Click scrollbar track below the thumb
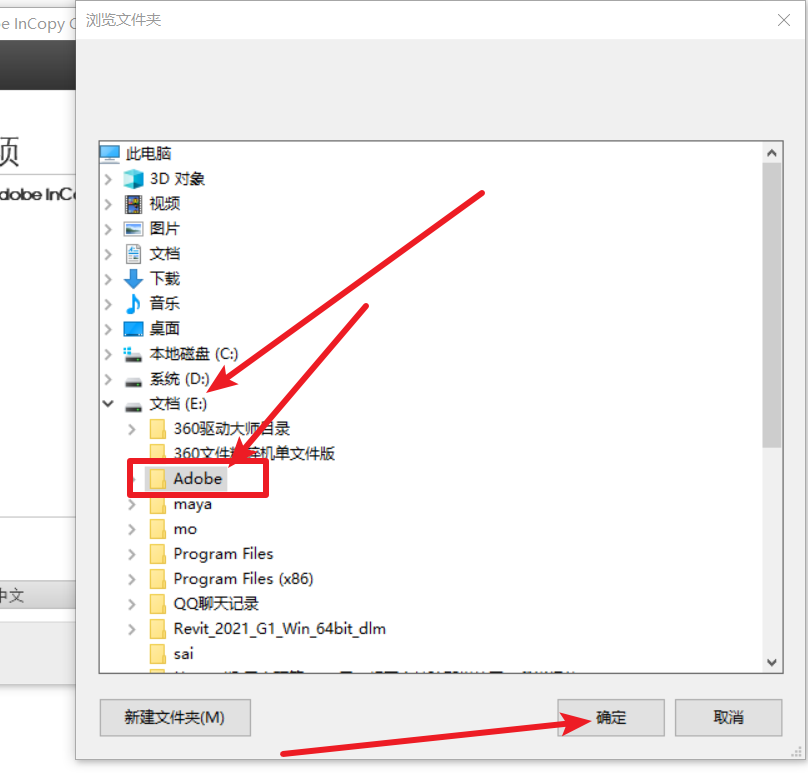Image resolution: width=808 pixels, height=777 pixels. [771, 549]
